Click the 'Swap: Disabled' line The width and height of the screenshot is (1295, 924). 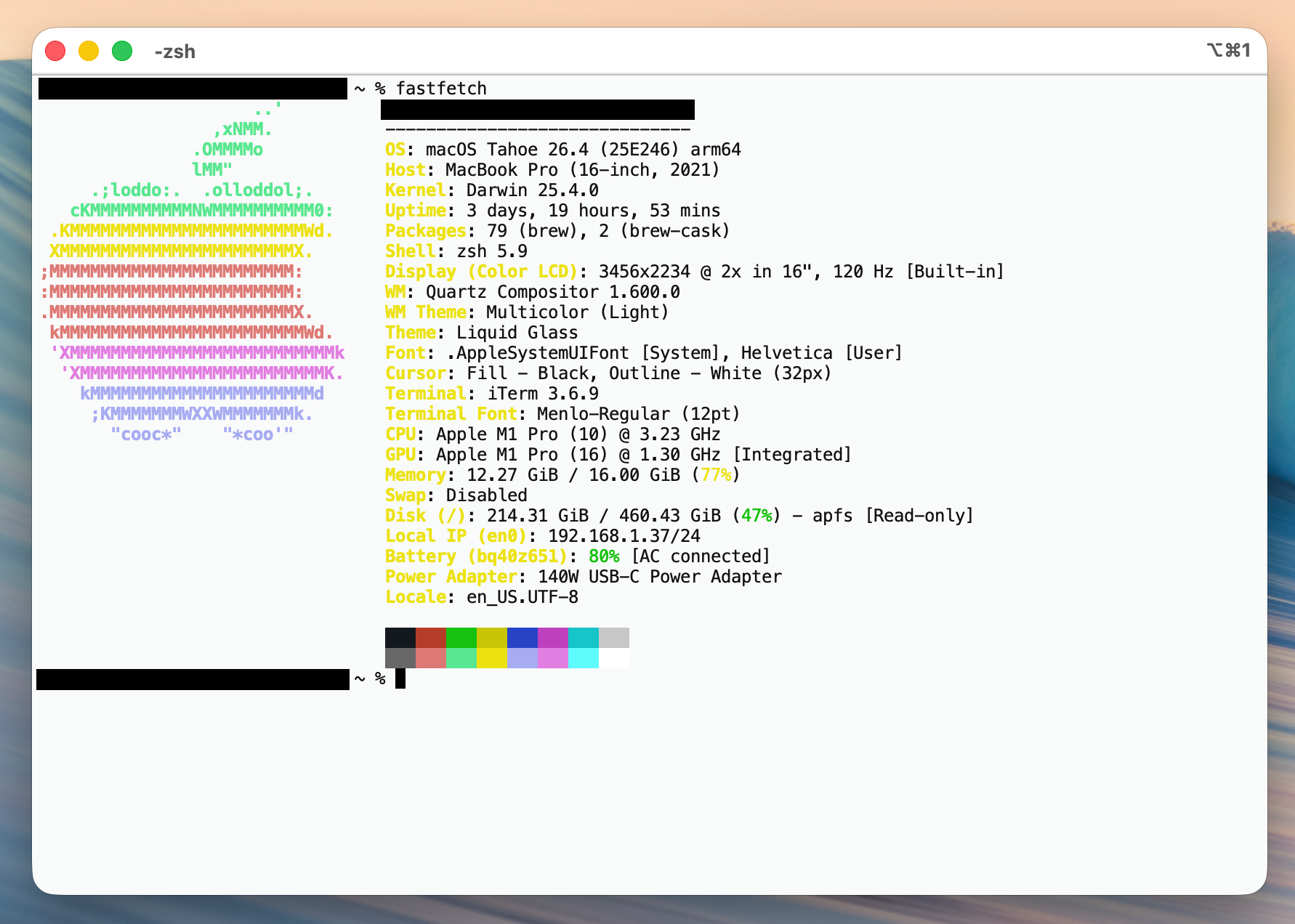tap(456, 495)
